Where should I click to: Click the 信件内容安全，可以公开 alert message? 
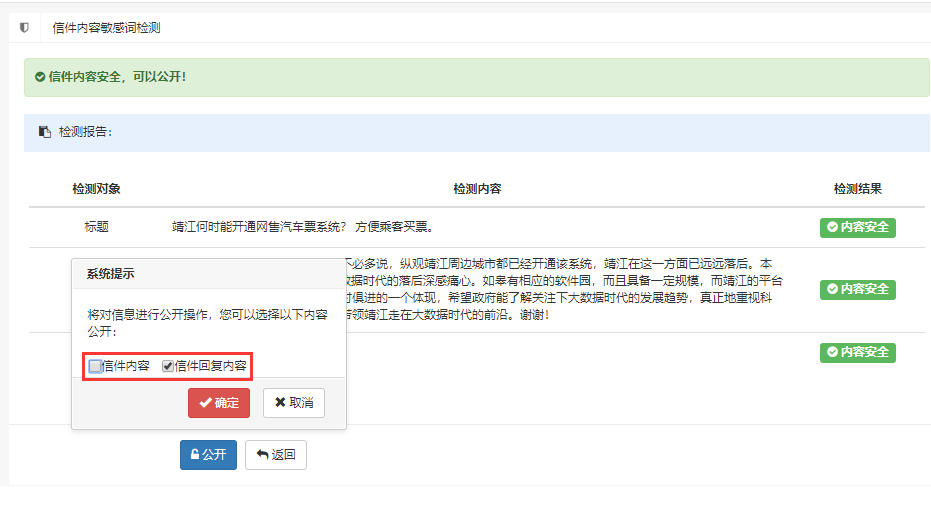pos(117,77)
